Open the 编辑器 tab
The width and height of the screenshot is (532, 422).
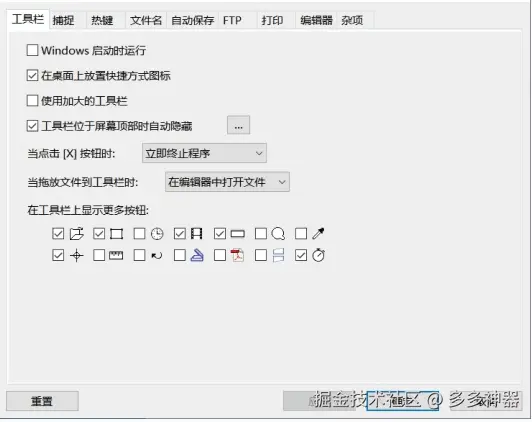316,20
